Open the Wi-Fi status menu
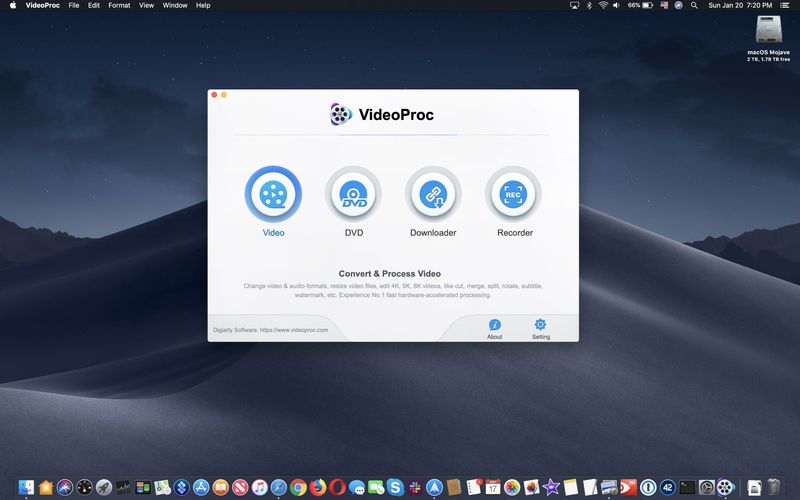The height and width of the screenshot is (500, 800). click(x=603, y=5)
